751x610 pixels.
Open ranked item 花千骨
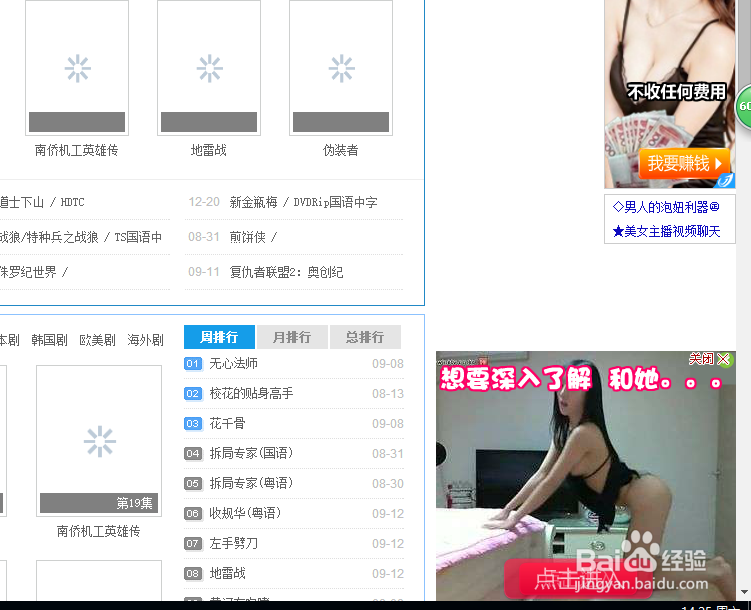point(227,423)
